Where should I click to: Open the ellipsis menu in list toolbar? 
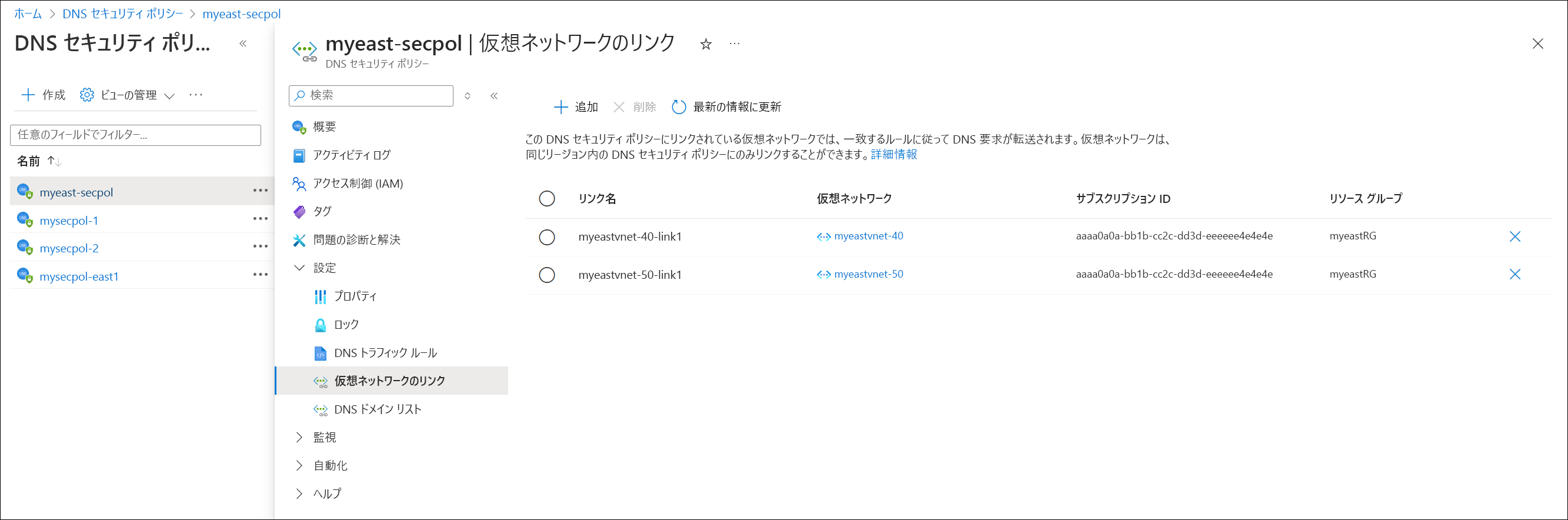[x=196, y=95]
